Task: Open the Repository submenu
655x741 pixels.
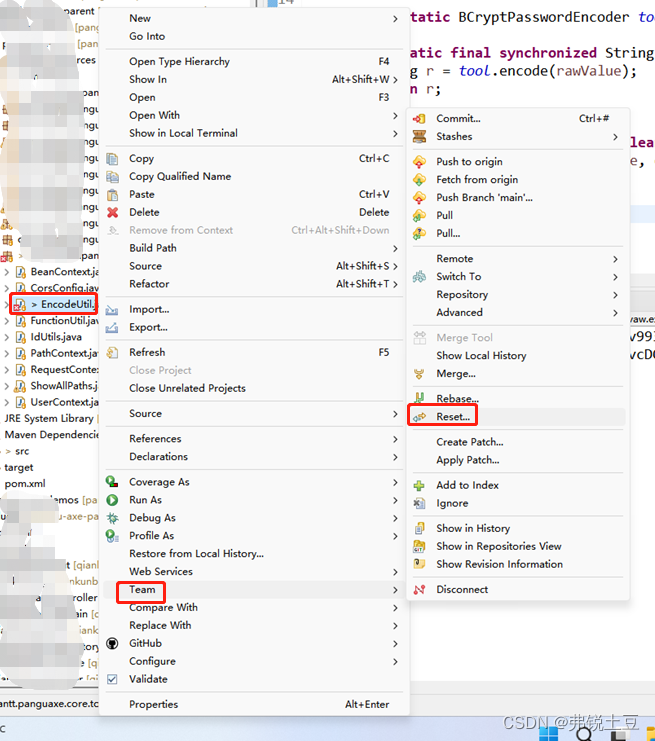Action: click(518, 295)
